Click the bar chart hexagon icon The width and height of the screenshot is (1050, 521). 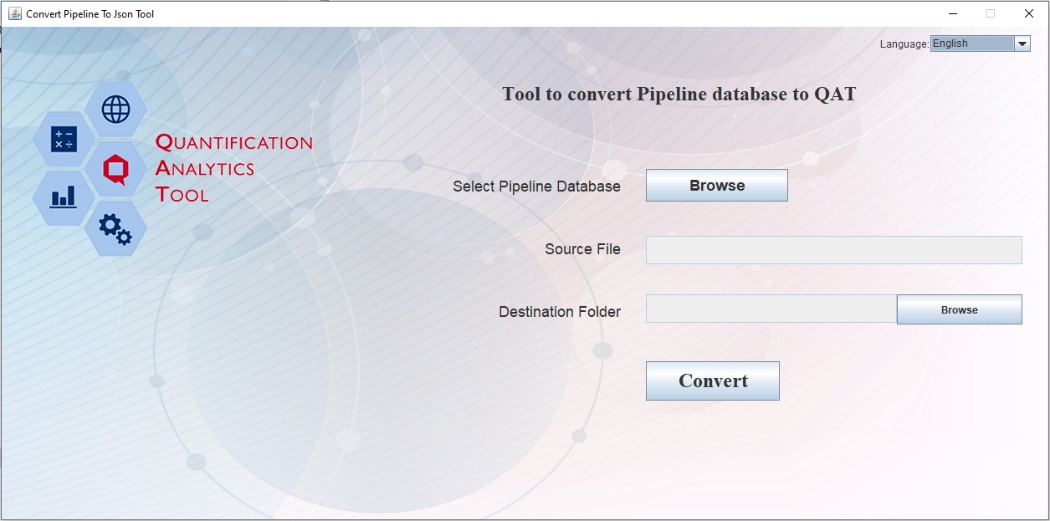pos(64,198)
